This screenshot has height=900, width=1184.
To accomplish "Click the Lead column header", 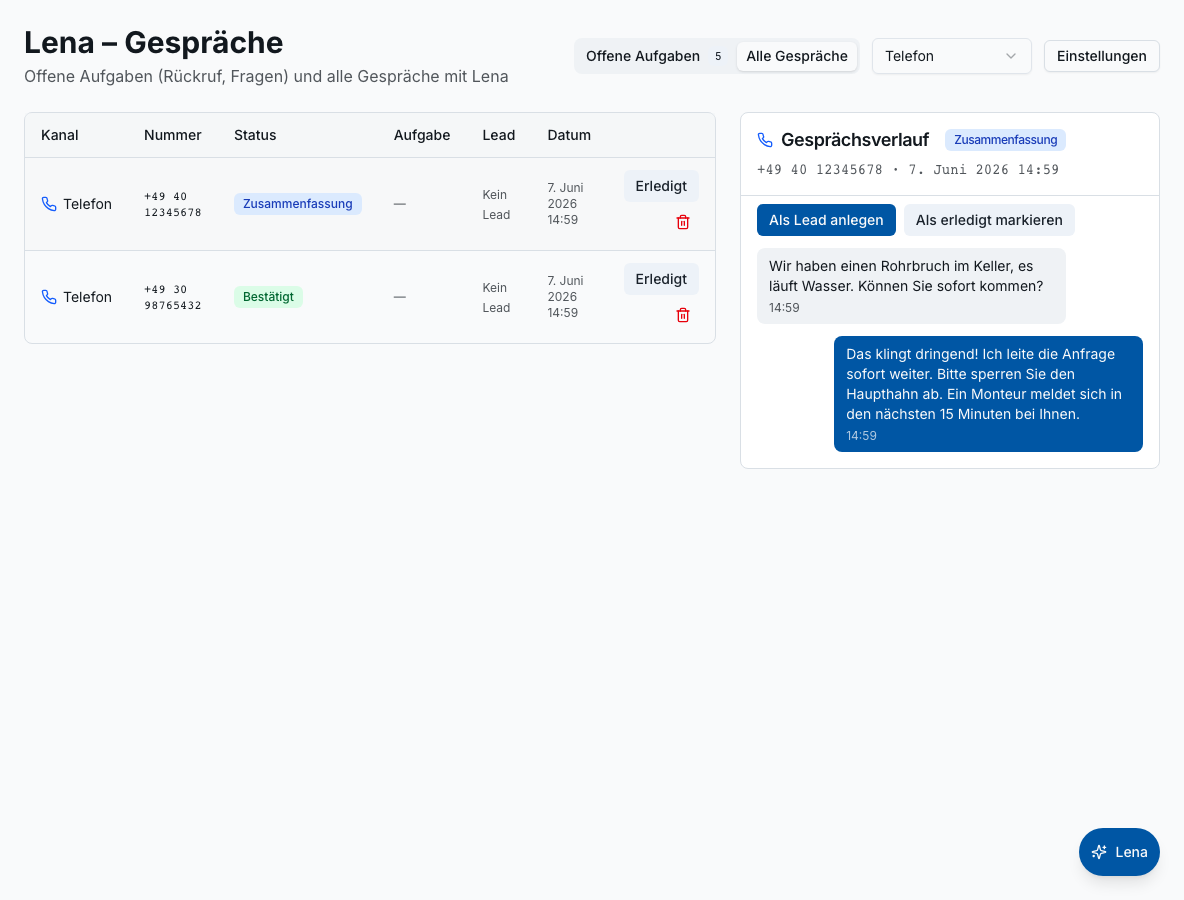I will click(498, 135).
